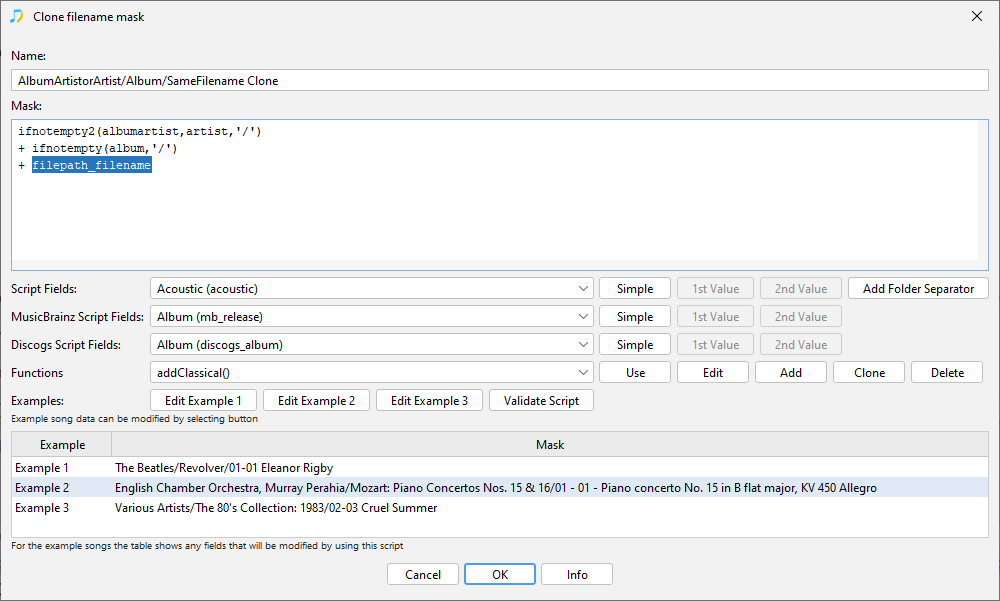Close the Clone filename mask dialog
Screen dimensions: 1000x601
tap(976, 17)
